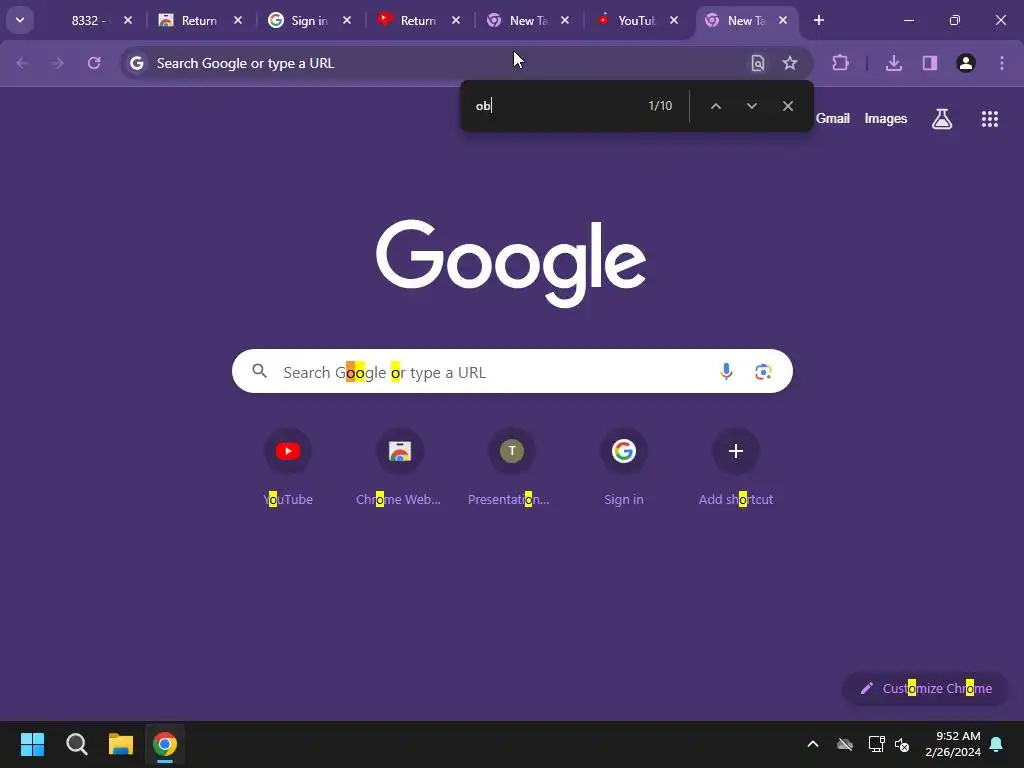Click Customize Chrome button
This screenshot has height=768, width=1024.
click(925, 688)
